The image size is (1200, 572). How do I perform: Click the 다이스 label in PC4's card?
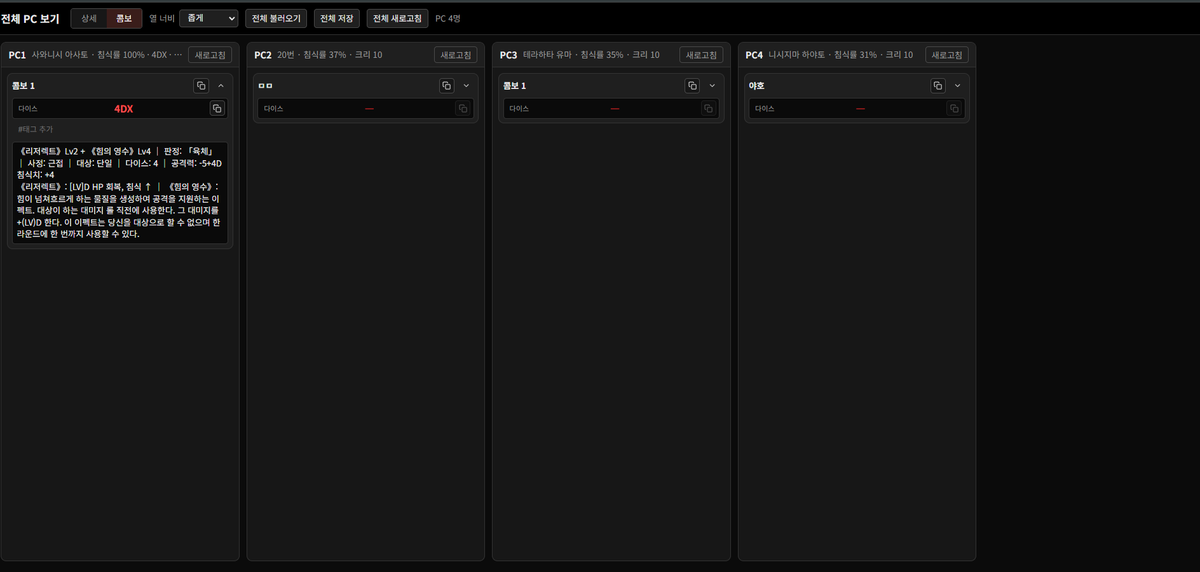(x=764, y=108)
